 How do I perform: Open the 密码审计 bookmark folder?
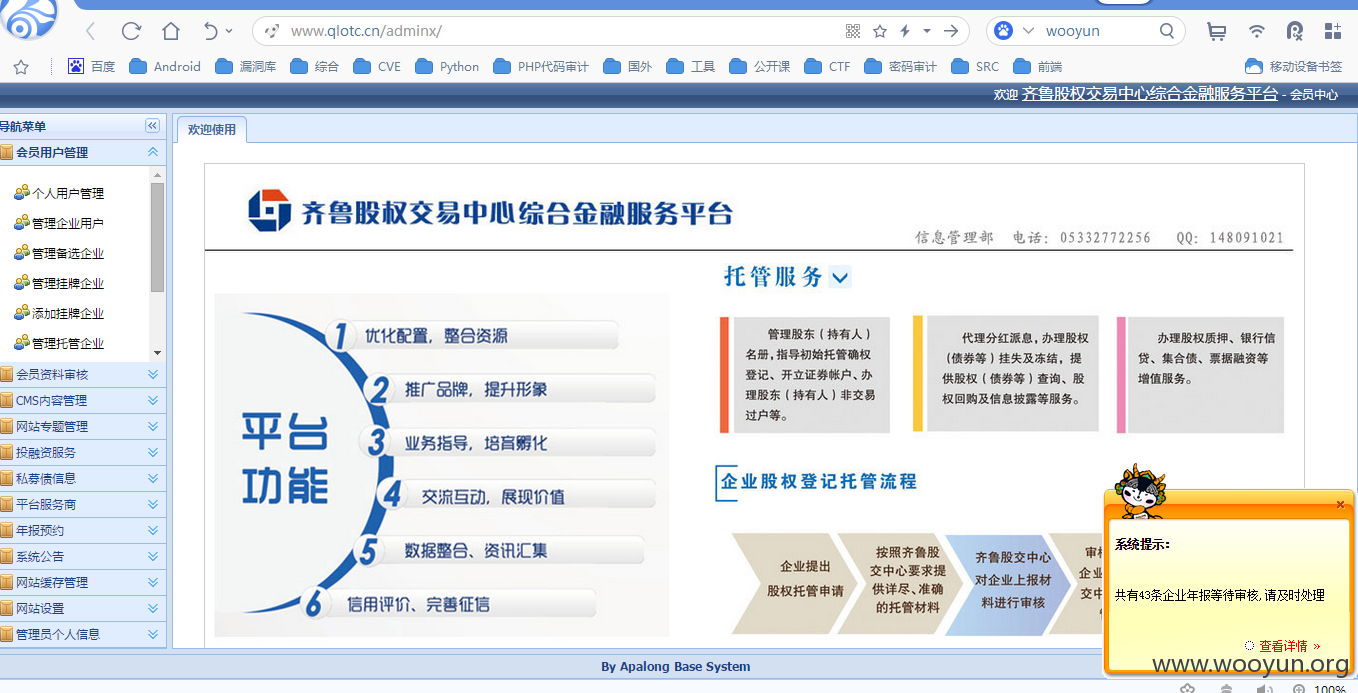pos(901,67)
